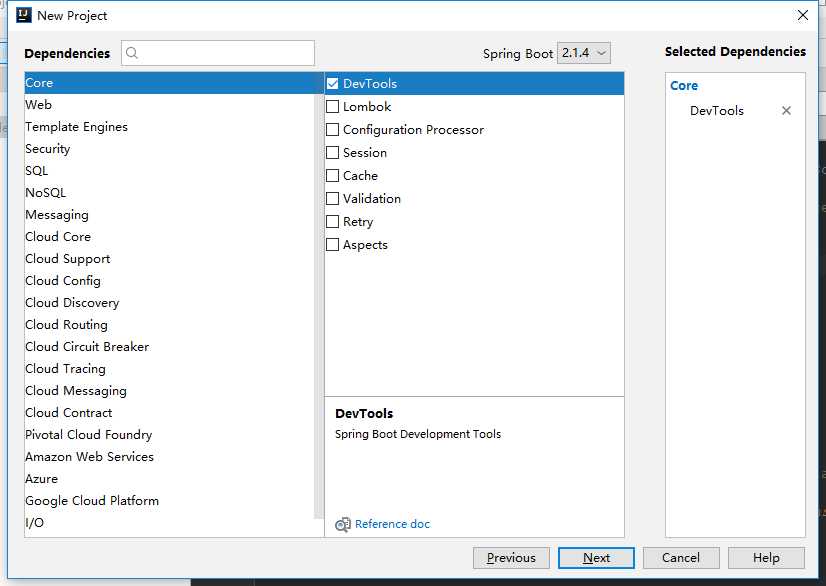826x586 pixels.
Task: Select the Azure category
Action: [169, 479]
